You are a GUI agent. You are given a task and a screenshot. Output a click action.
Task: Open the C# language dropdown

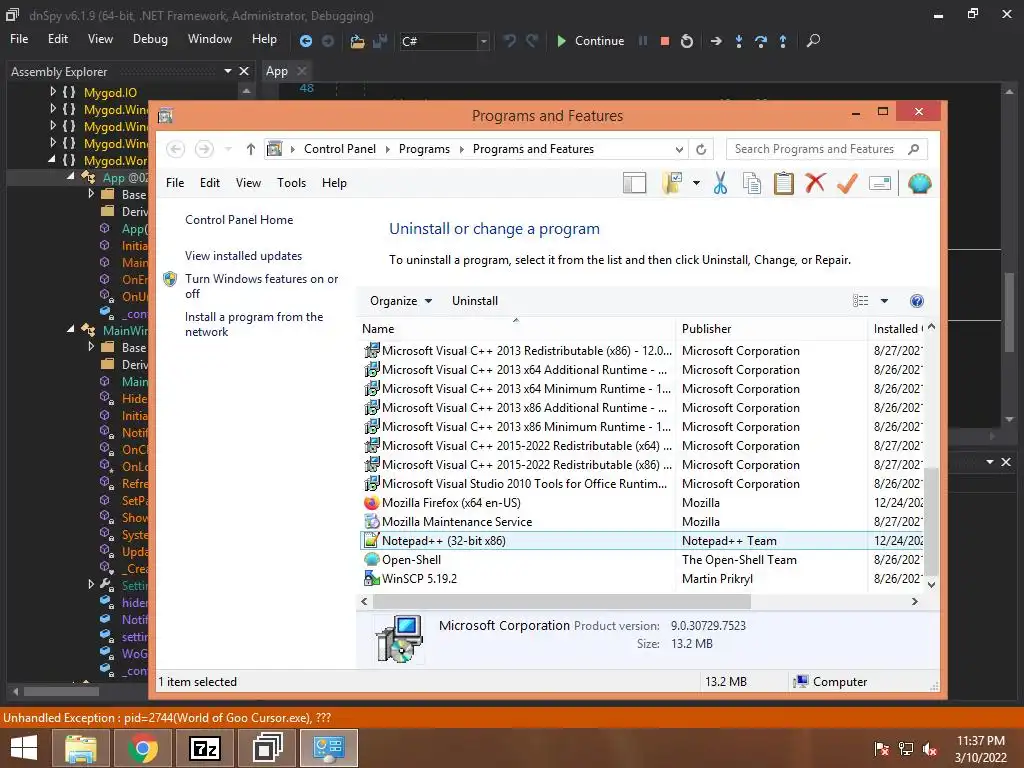pos(483,41)
